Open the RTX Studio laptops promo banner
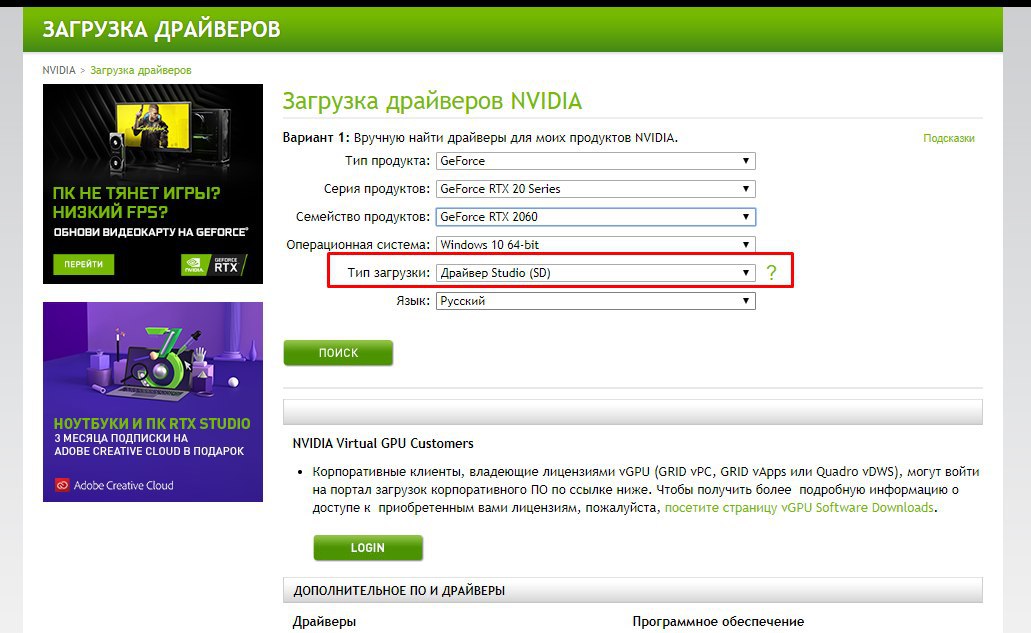This screenshot has width=1031, height=633. click(x=153, y=402)
